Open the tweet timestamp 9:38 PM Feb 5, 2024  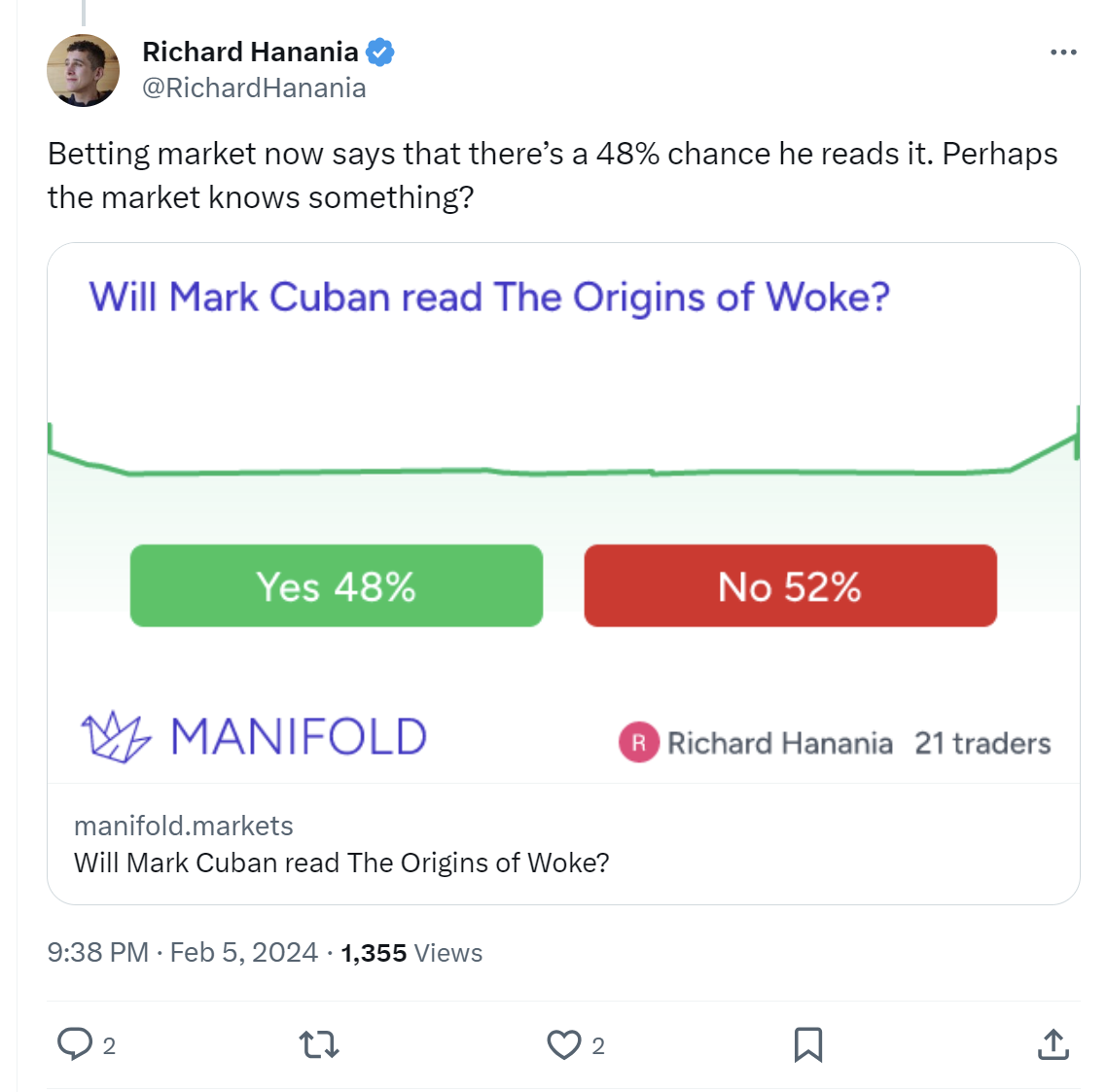[x=183, y=952]
